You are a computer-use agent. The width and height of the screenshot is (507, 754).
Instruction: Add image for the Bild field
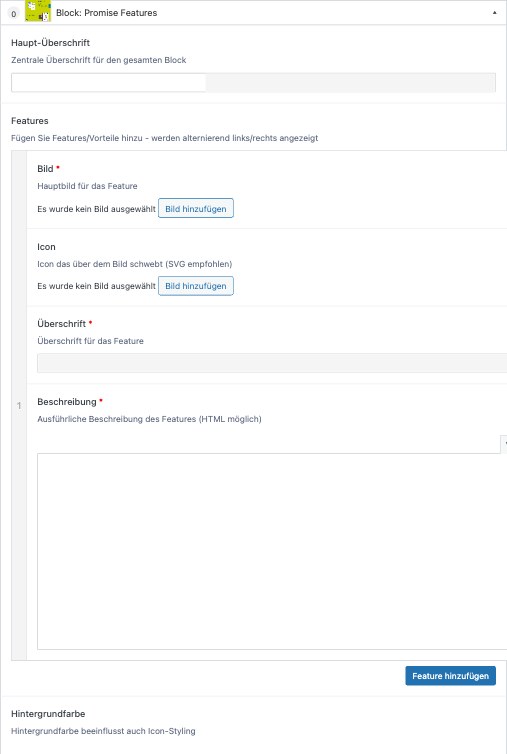[x=196, y=209]
